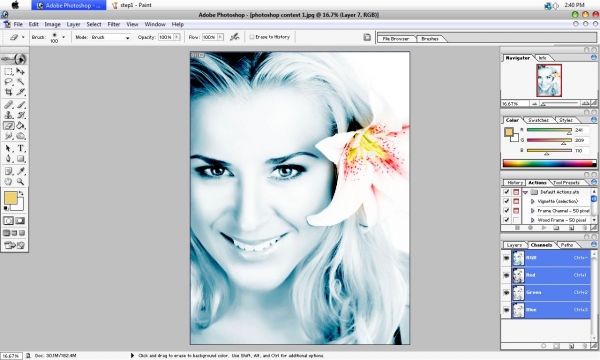The image size is (600, 360).
Task: Select the Zoom tool in toolbox
Action: point(21,181)
